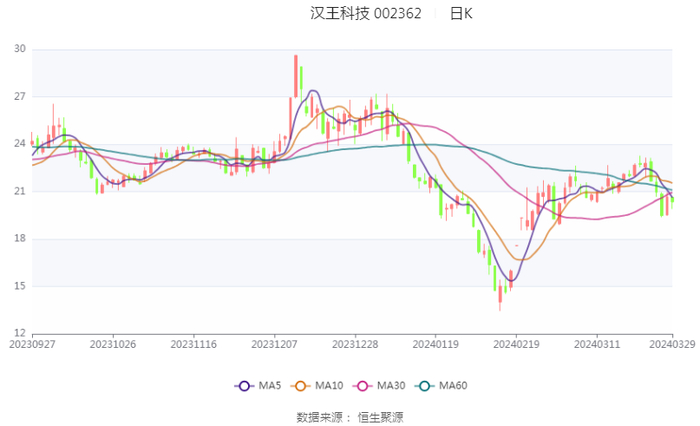The height and width of the screenshot is (426, 700).
Task: Click the chart title 汉王科技 002362
Action: tap(366, 14)
